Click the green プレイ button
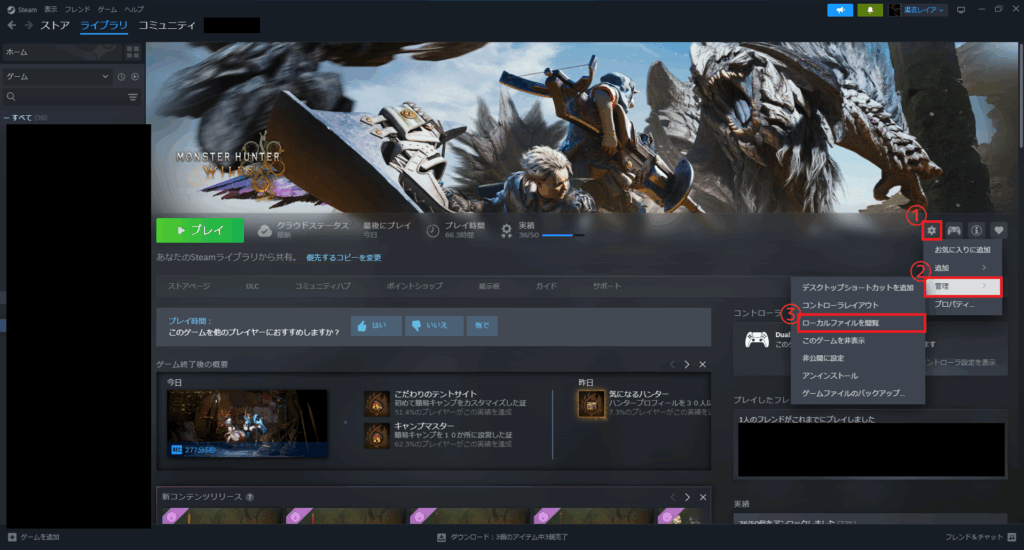Viewport: 1024px width, 550px height. 200,230
